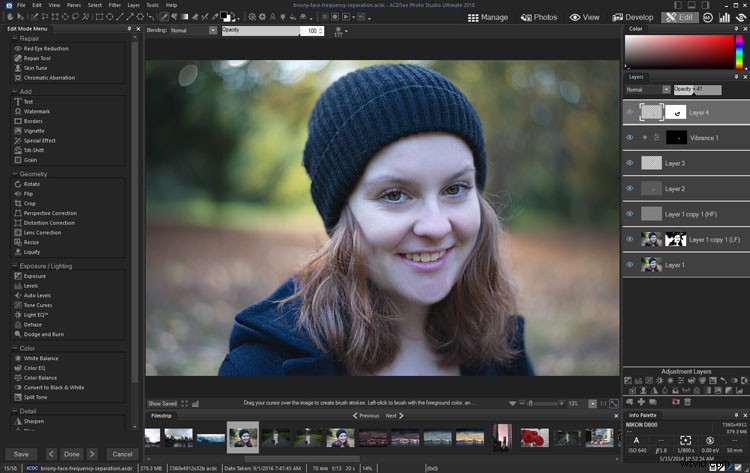Pin the Info Palette panel
Image resolution: width=750 pixels, height=473 pixels.
pos(736,415)
